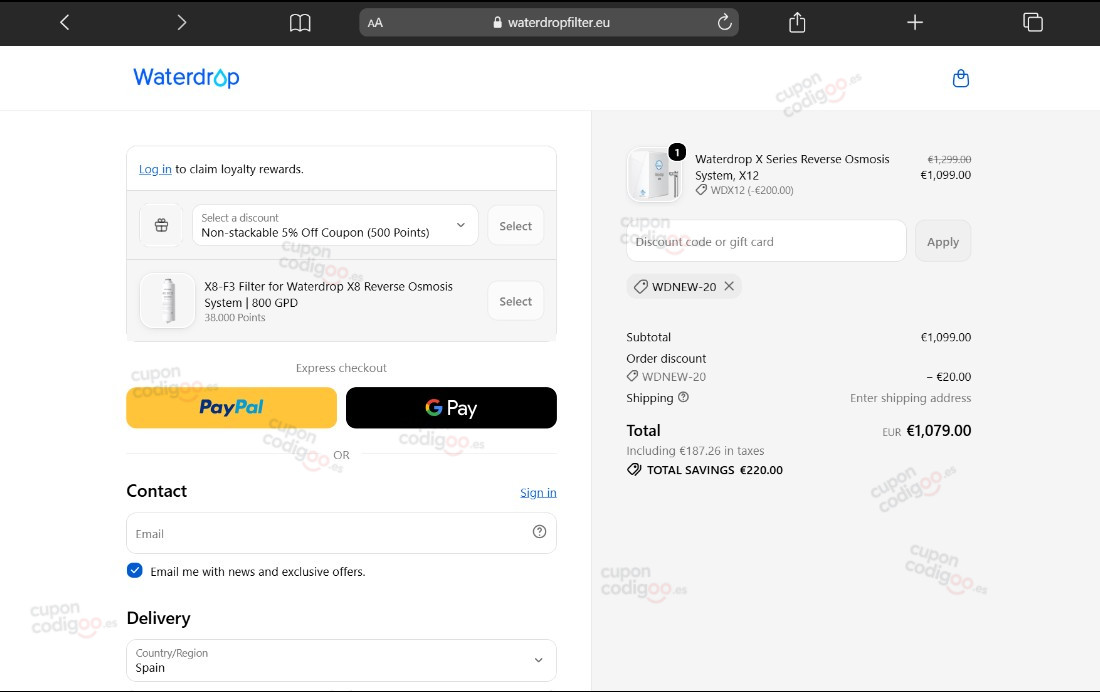1100x692 pixels.
Task: Click Select for the X8-F3 Filter reward
Action: [x=516, y=301]
